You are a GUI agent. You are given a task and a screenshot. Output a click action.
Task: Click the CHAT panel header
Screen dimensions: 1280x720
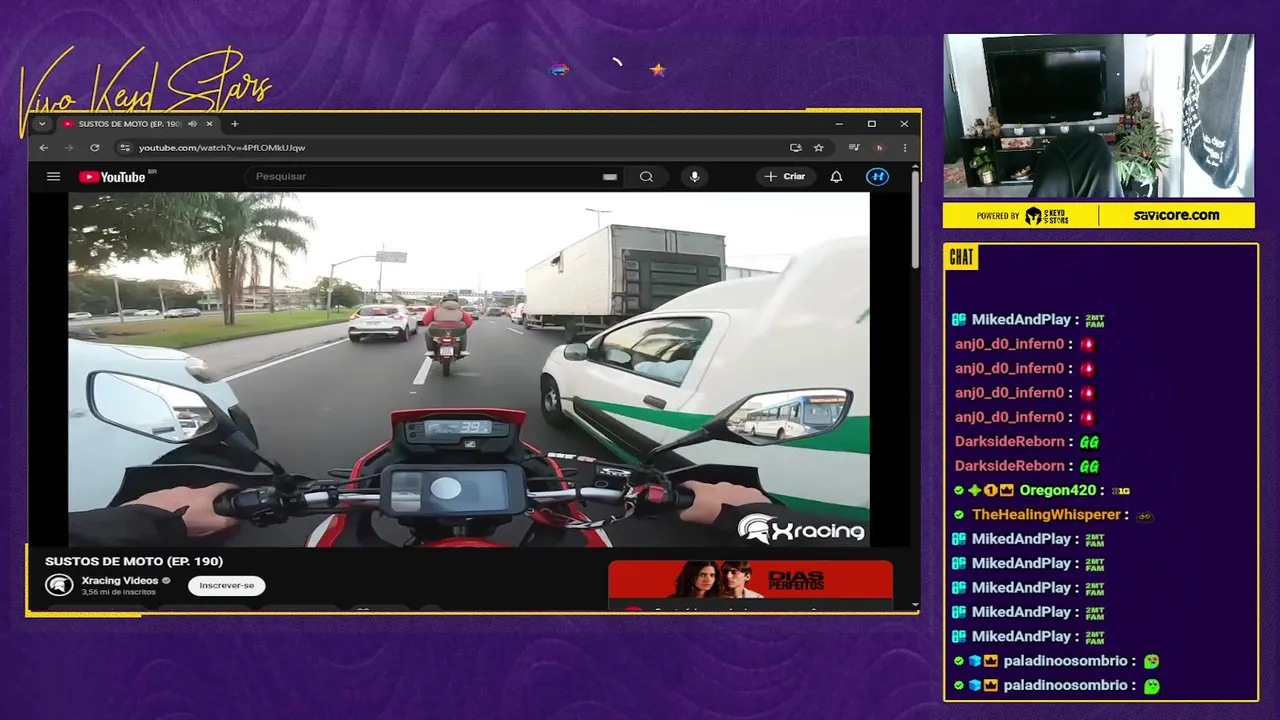961,258
